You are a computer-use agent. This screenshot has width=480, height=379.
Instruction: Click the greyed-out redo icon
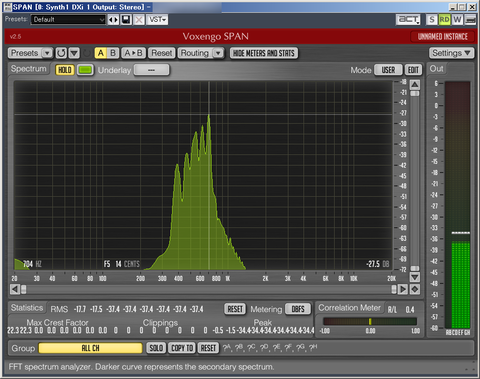tap(86, 53)
